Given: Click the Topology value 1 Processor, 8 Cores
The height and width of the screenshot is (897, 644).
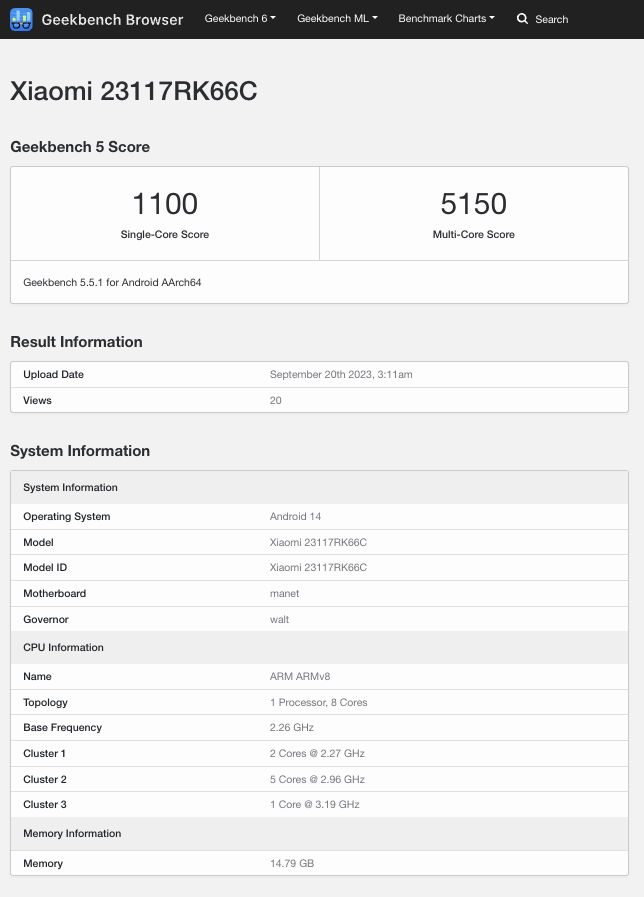Looking at the screenshot, I should tap(319, 703).
